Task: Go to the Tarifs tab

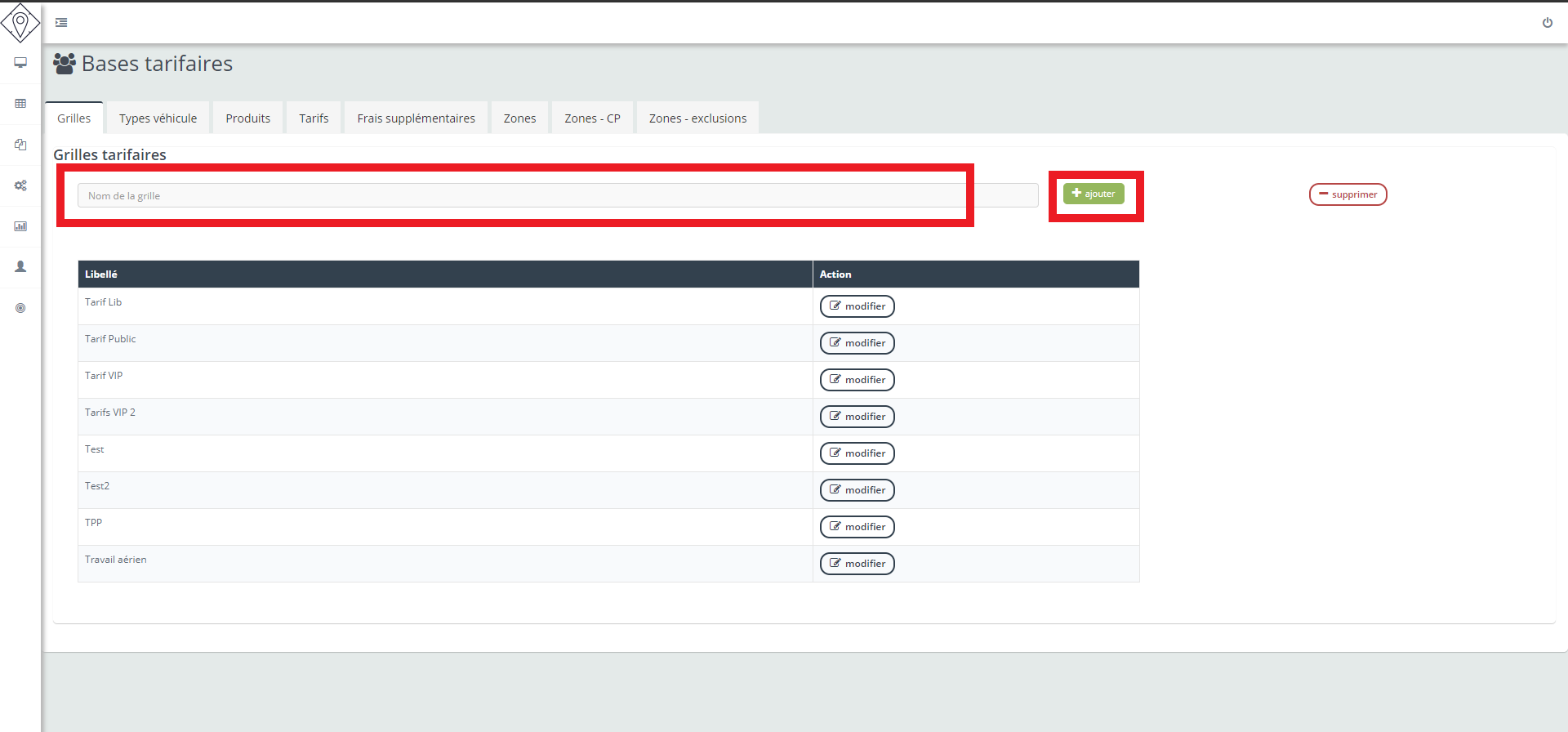Action: point(314,118)
